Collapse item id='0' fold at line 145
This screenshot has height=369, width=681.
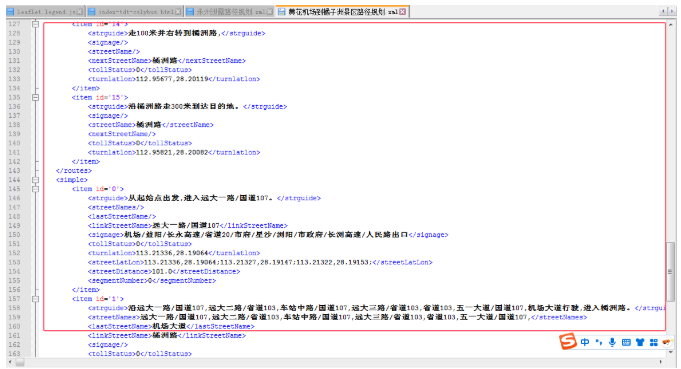click(36, 189)
